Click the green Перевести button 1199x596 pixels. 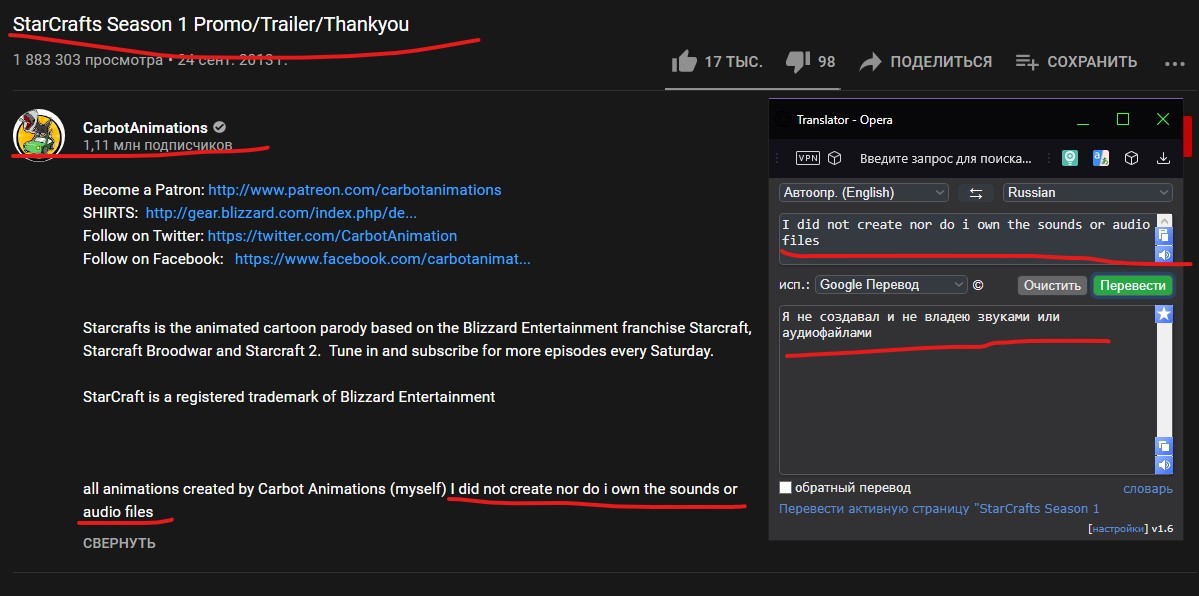click(x=1132, y=285)
